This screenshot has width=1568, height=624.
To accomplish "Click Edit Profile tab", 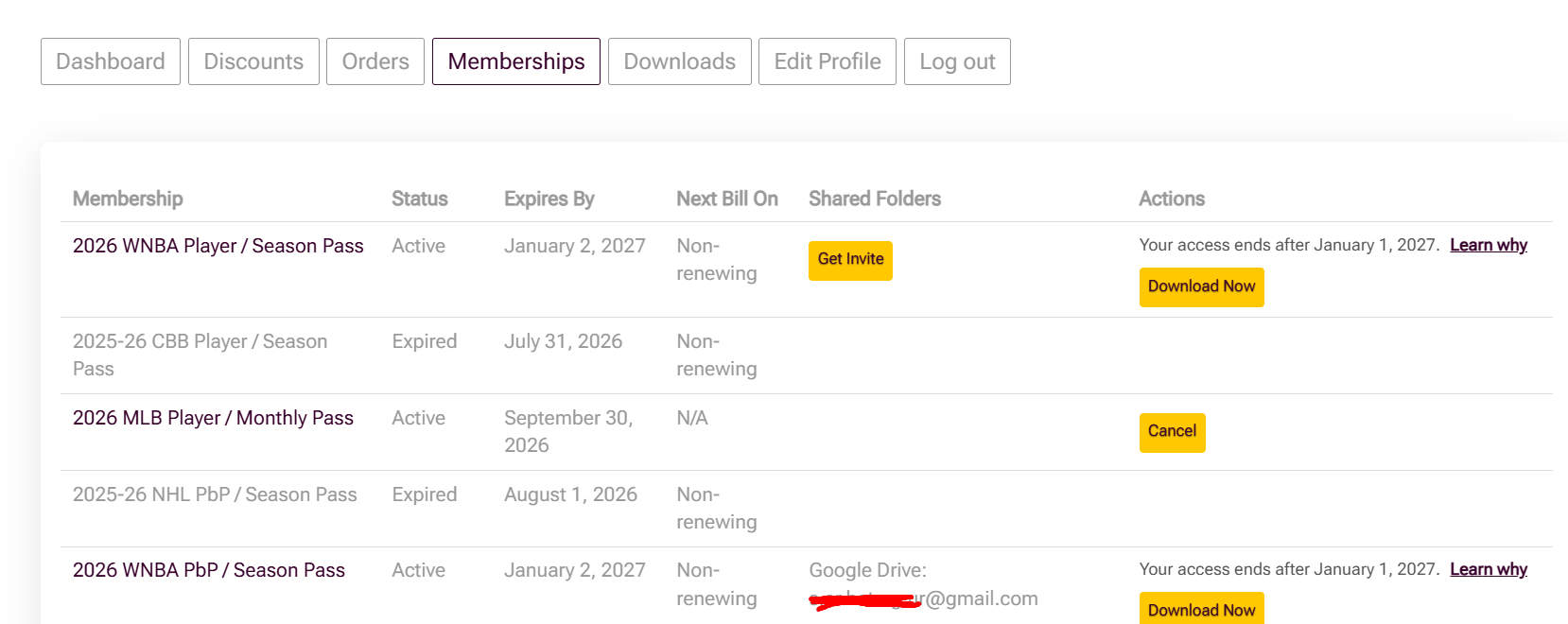I will (x=828, y=61).
